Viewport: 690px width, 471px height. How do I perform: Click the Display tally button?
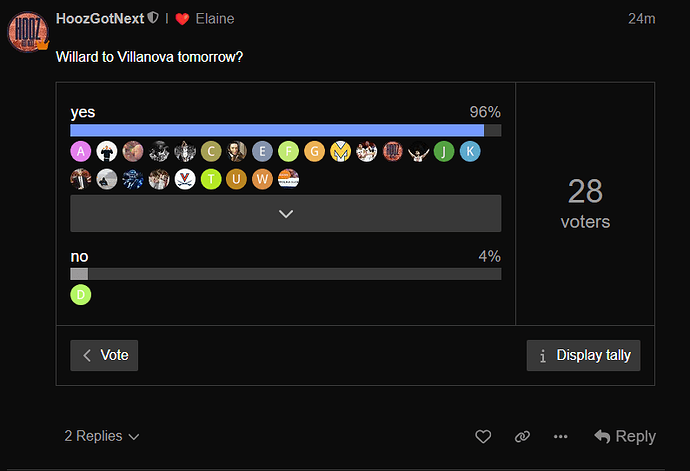click(584, 355)
